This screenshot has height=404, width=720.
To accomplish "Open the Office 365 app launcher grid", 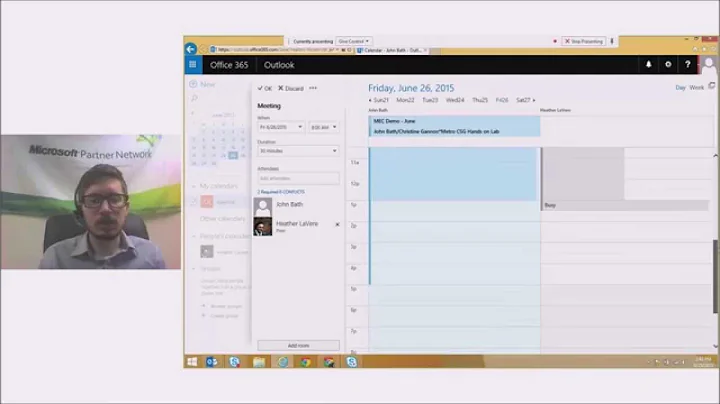I will tap(193, 65).
